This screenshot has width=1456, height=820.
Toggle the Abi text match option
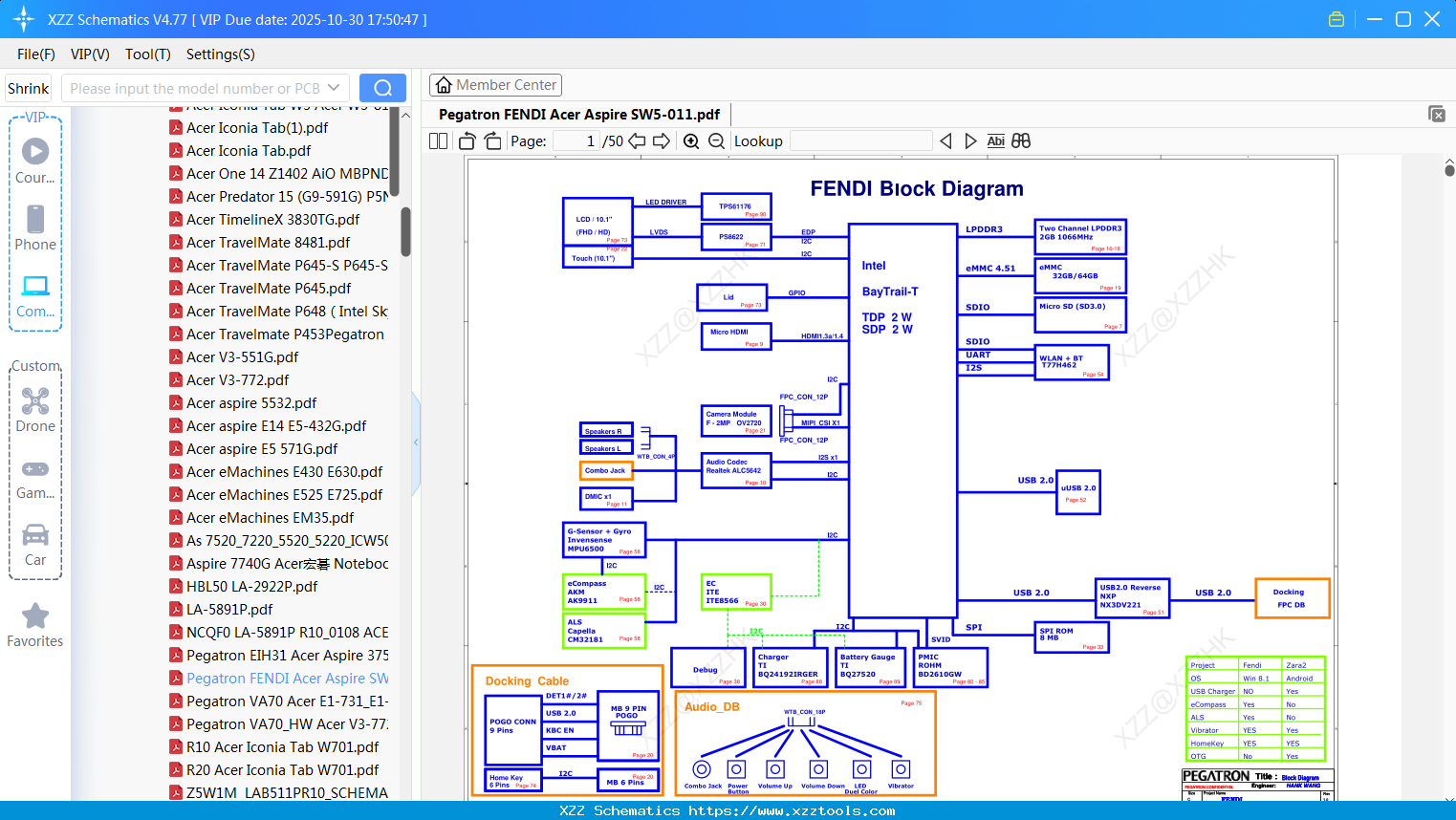(x=996, y=141)
